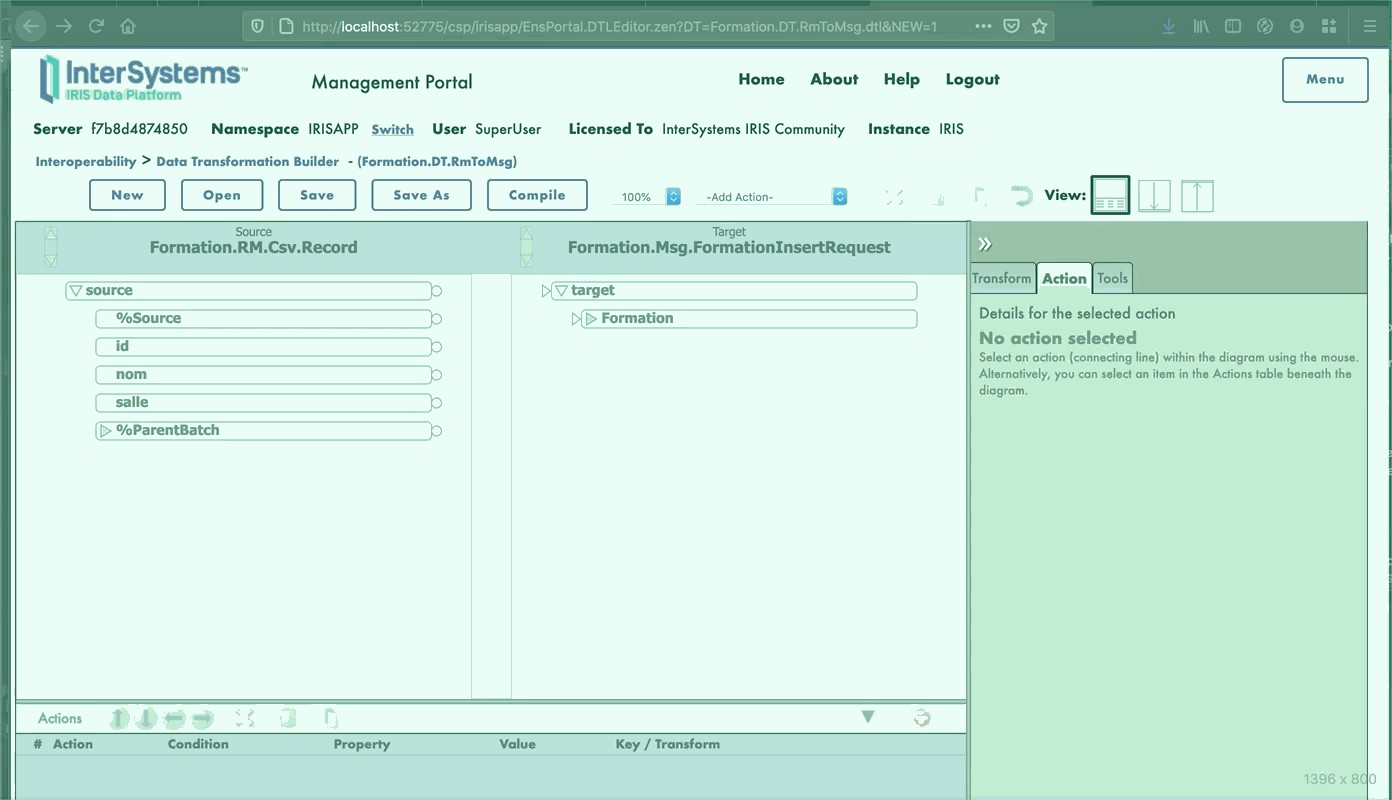Image resolution: width=1392 pixels, height=800 pixels.
Task: Click the undo arrow icon in toolbar
Action: 1021,196
